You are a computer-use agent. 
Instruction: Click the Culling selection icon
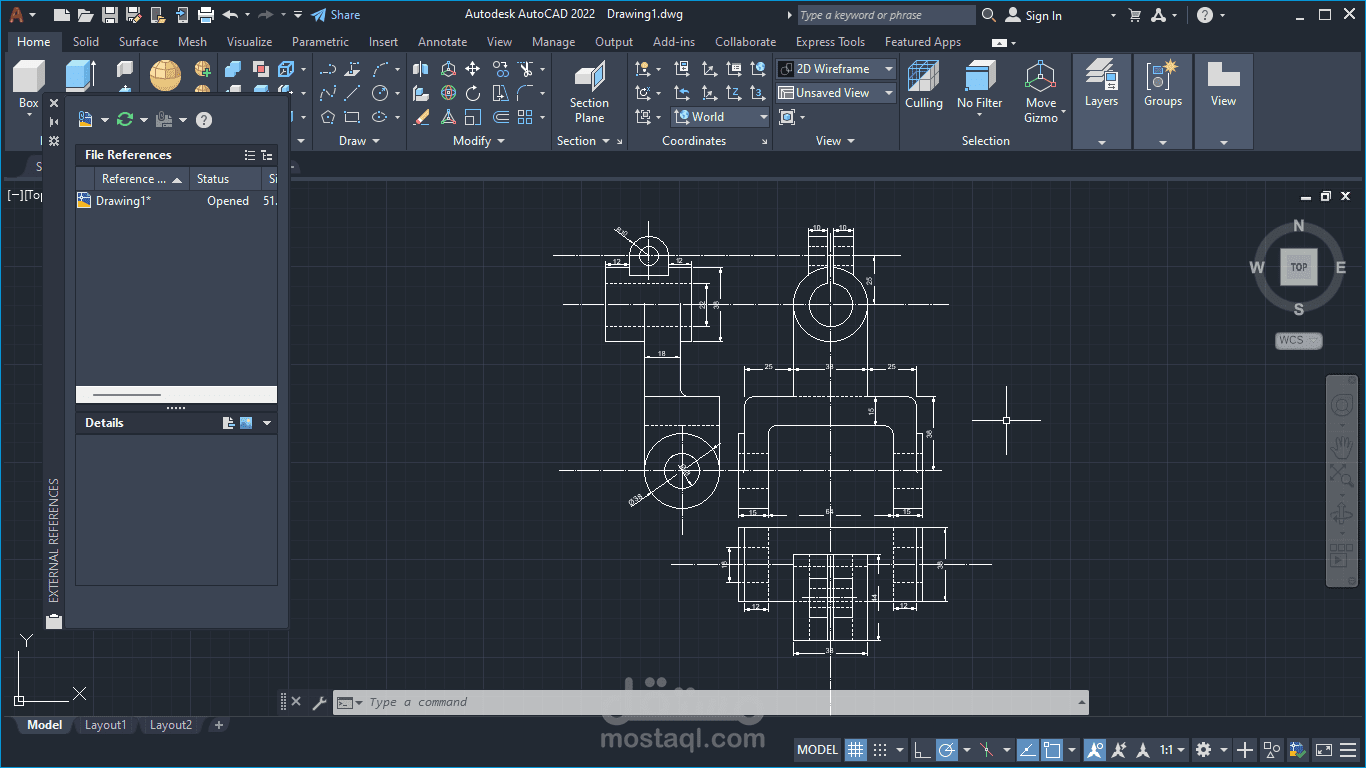click(x=924, y=84)
